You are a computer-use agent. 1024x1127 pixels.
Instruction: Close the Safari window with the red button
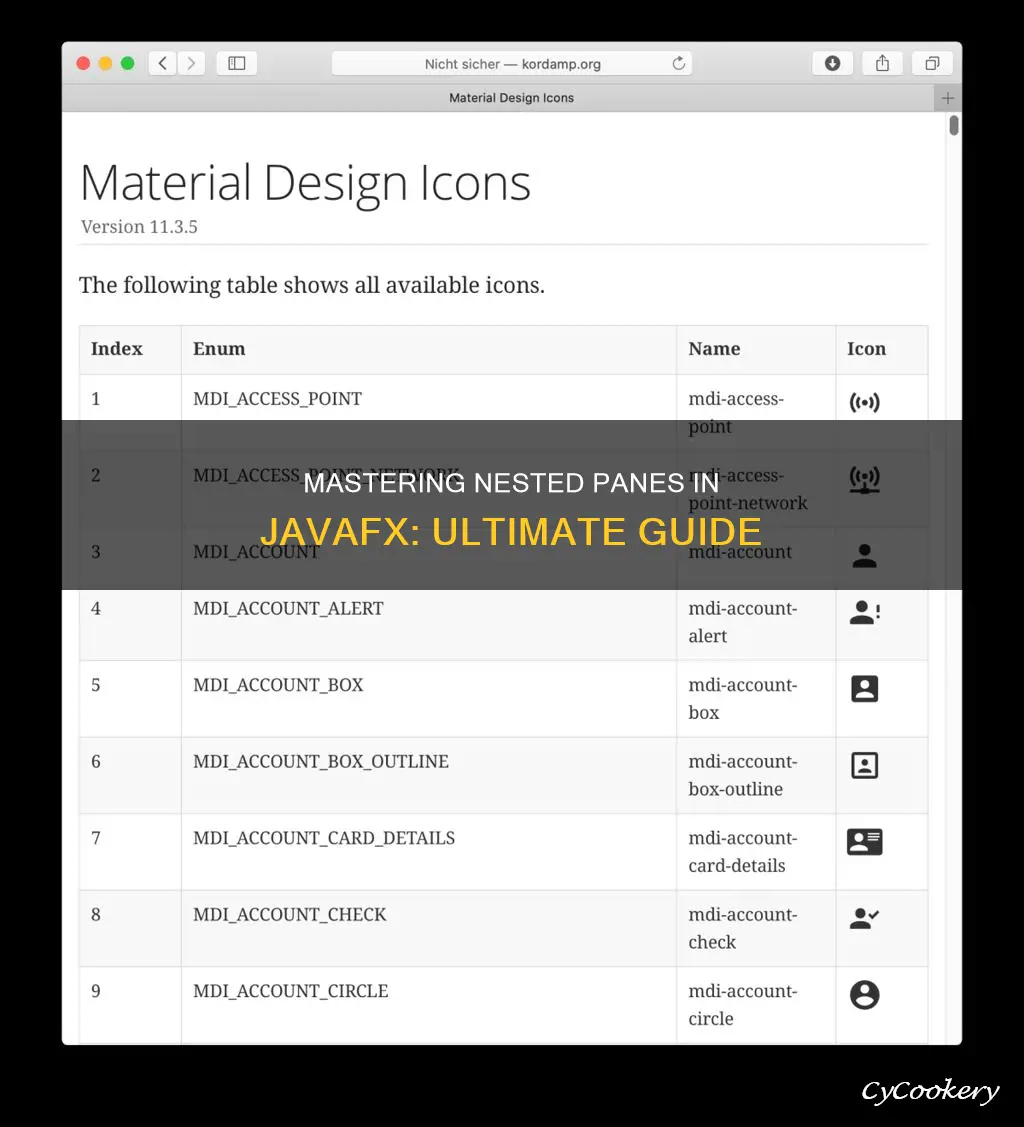83,63
